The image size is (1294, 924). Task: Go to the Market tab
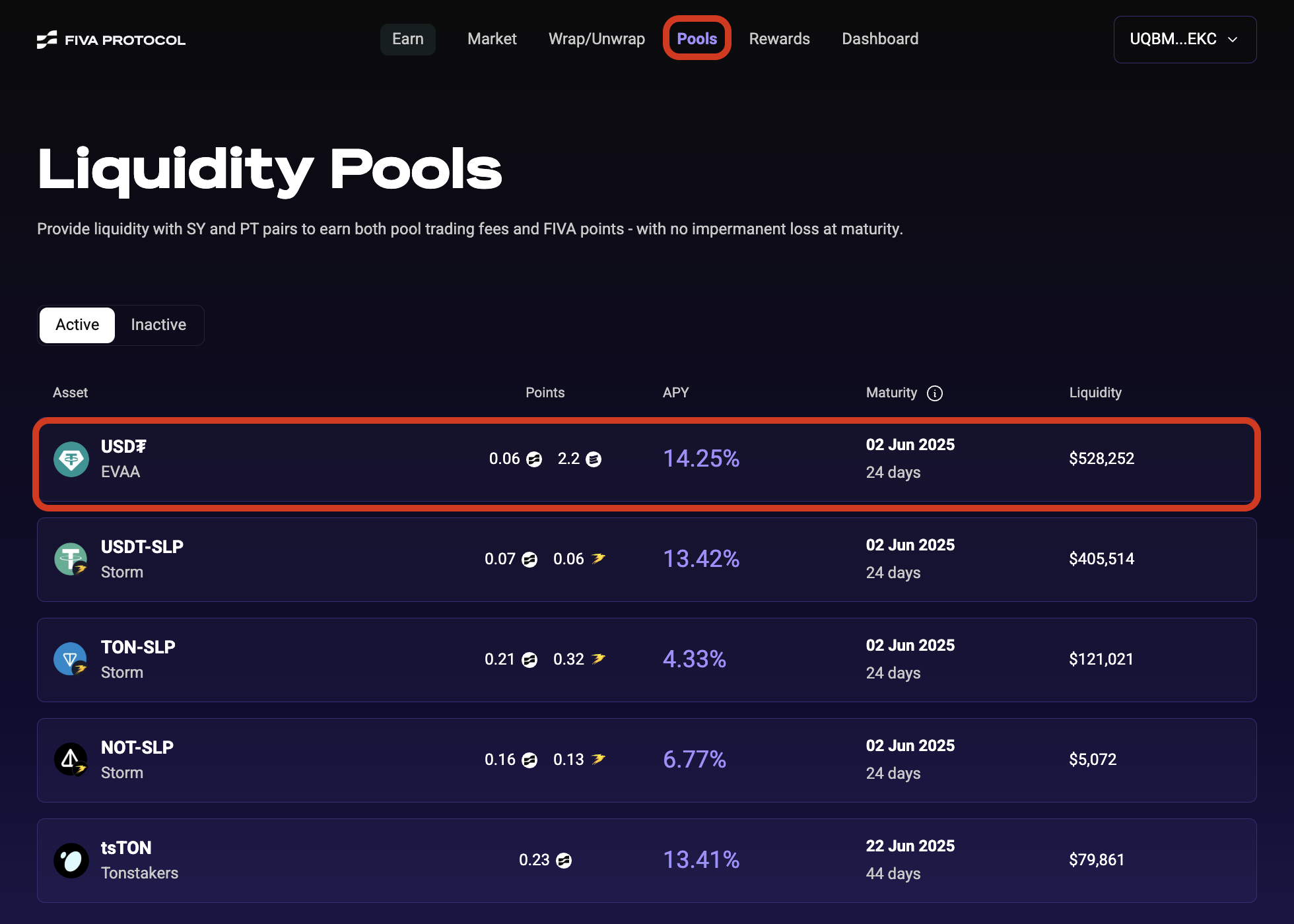[492, 39]
